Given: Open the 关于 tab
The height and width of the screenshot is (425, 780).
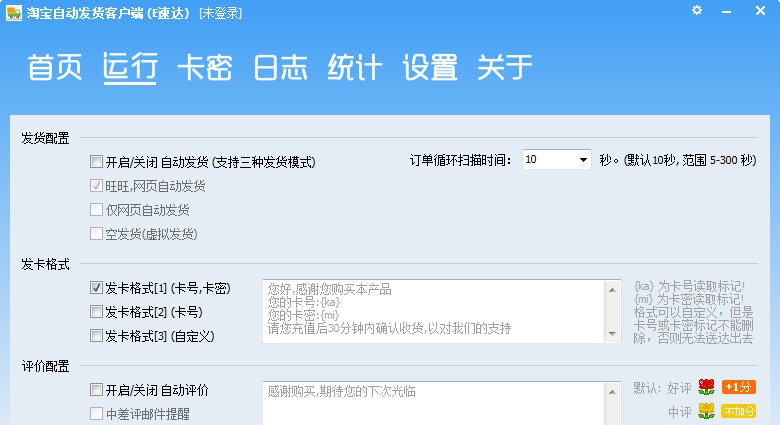Looking at the screenshot, I should pos(504,67).
